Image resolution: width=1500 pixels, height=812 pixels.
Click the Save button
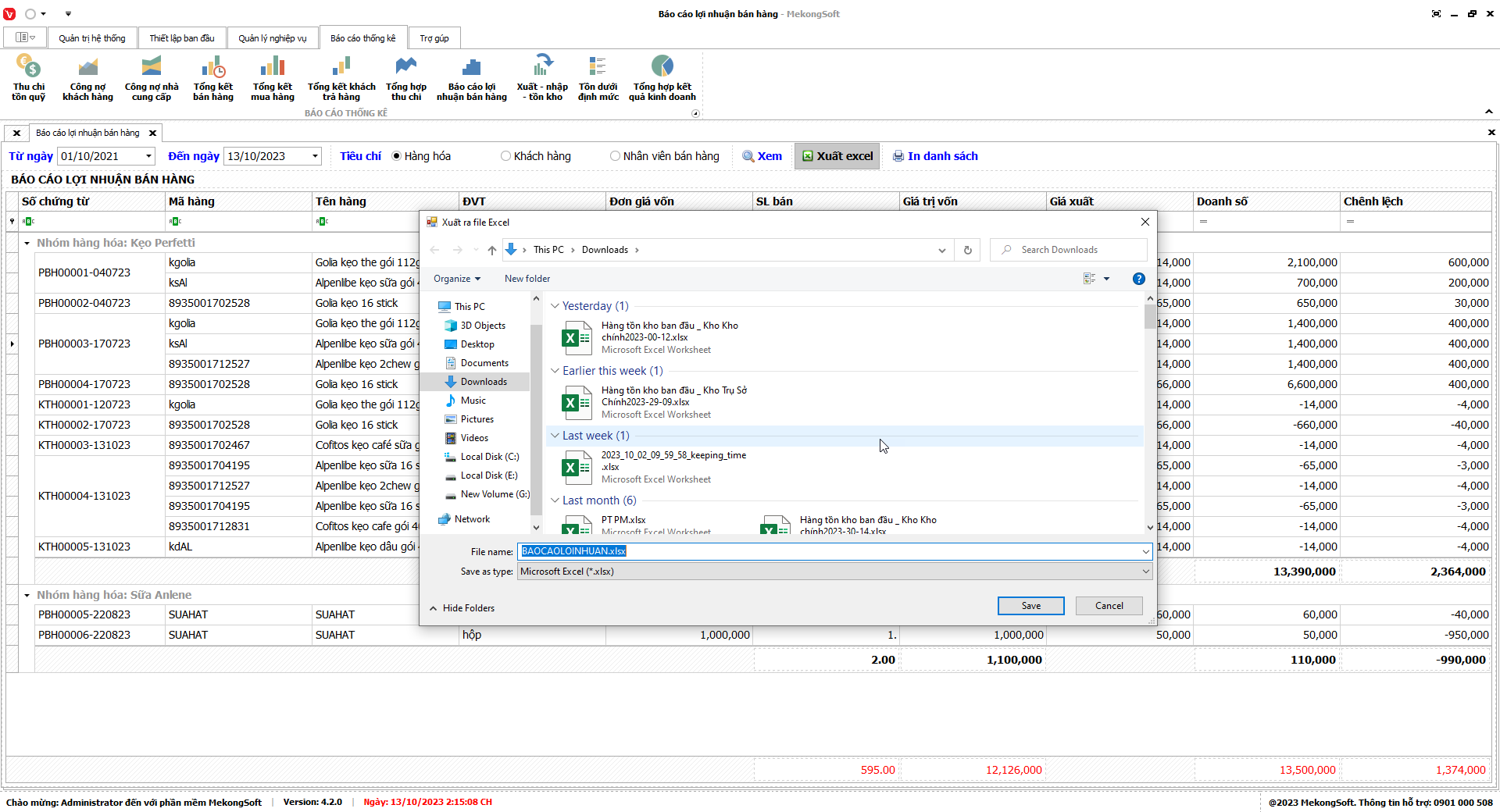(x=1030, y=606)
